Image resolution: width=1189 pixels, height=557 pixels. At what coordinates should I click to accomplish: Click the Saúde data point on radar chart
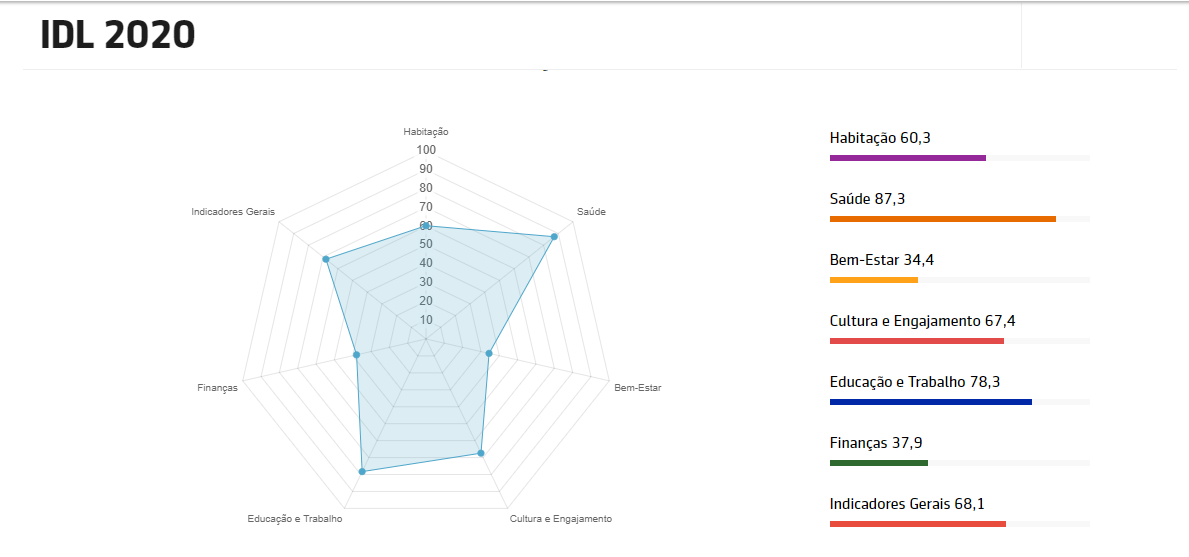click(554, 237)
